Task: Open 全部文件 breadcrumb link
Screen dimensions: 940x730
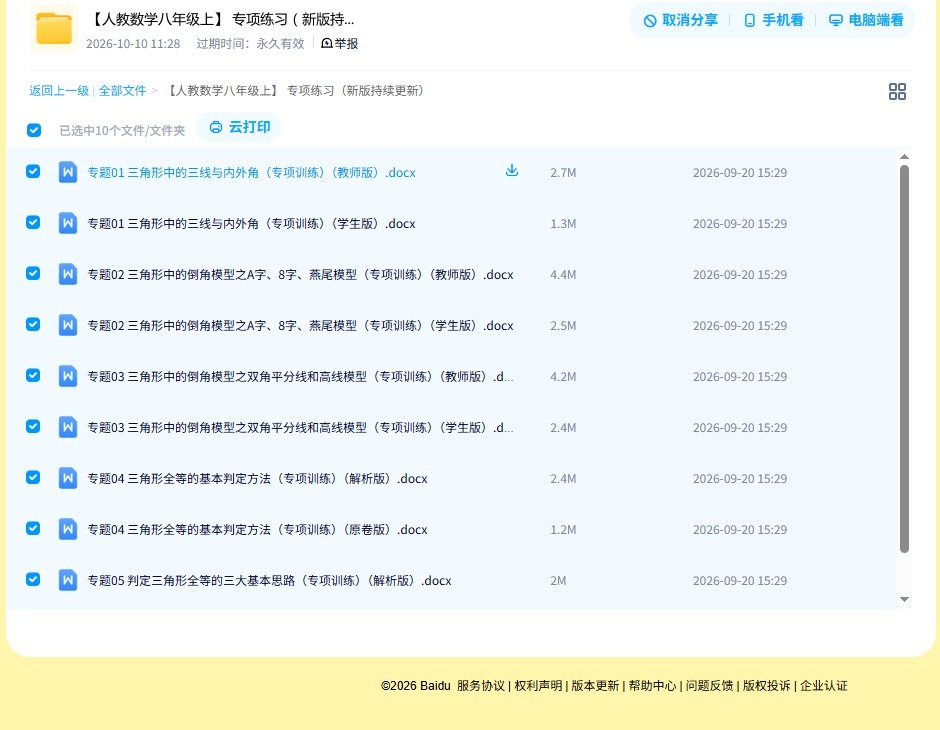Action: pos(122,91)
